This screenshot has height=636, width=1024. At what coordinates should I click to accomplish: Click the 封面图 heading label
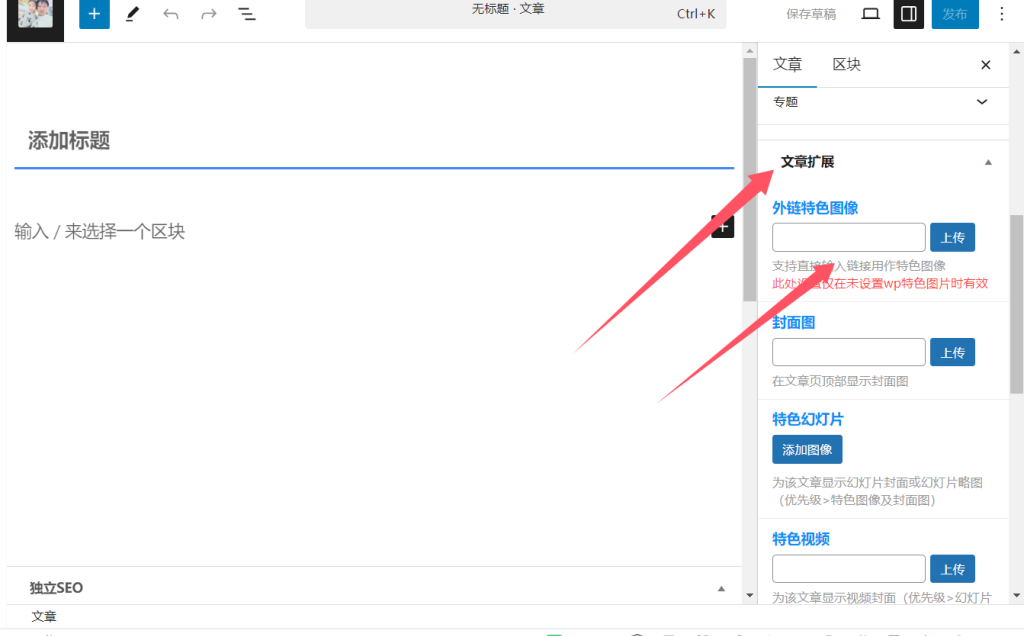[793, 323]
